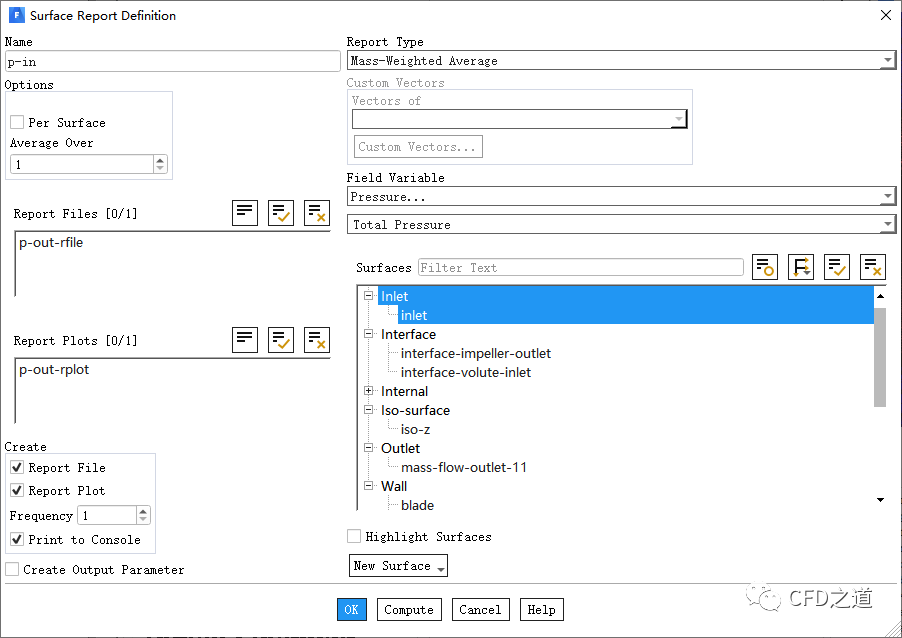Deselect all Report Files using X icon
This screenshot has height=638, width=902.
click(x=317, y=212)
